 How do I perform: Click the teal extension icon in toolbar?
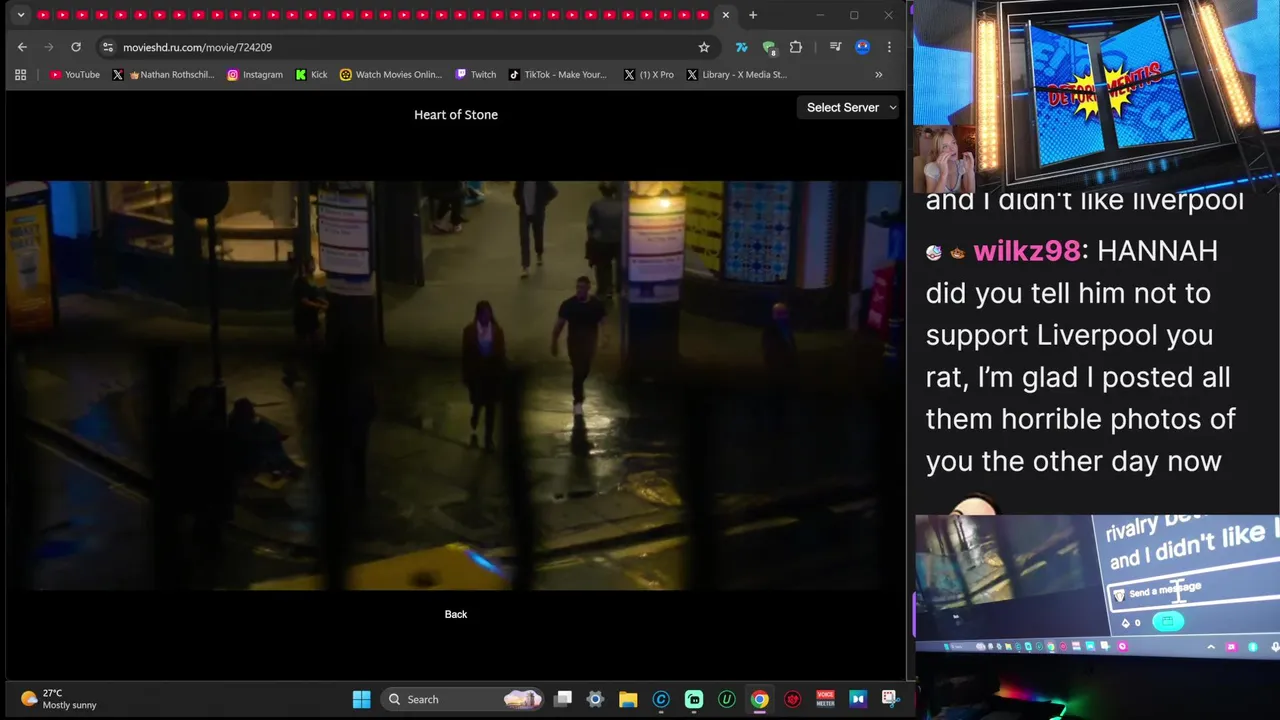(741, 47)
